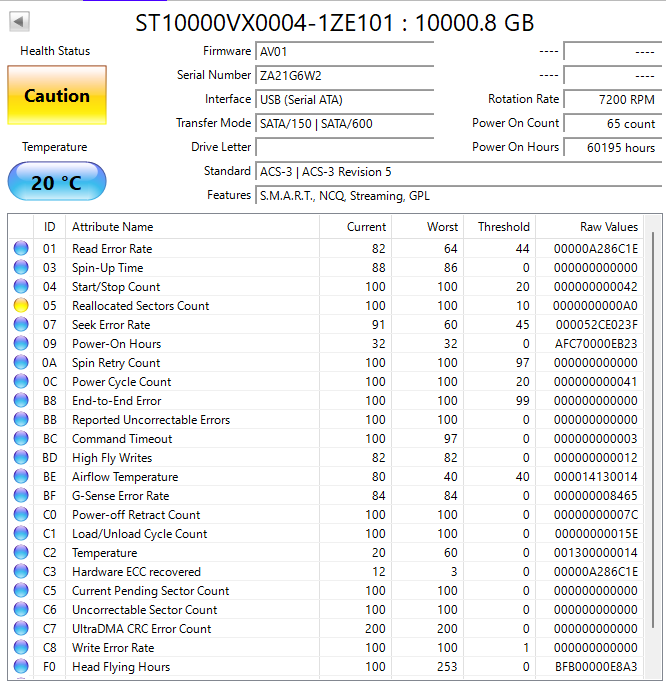Select the Hardware ECC recovered attribute name
Image resolution: width=666 pixels, height=685 pixels.
[136, 572]
